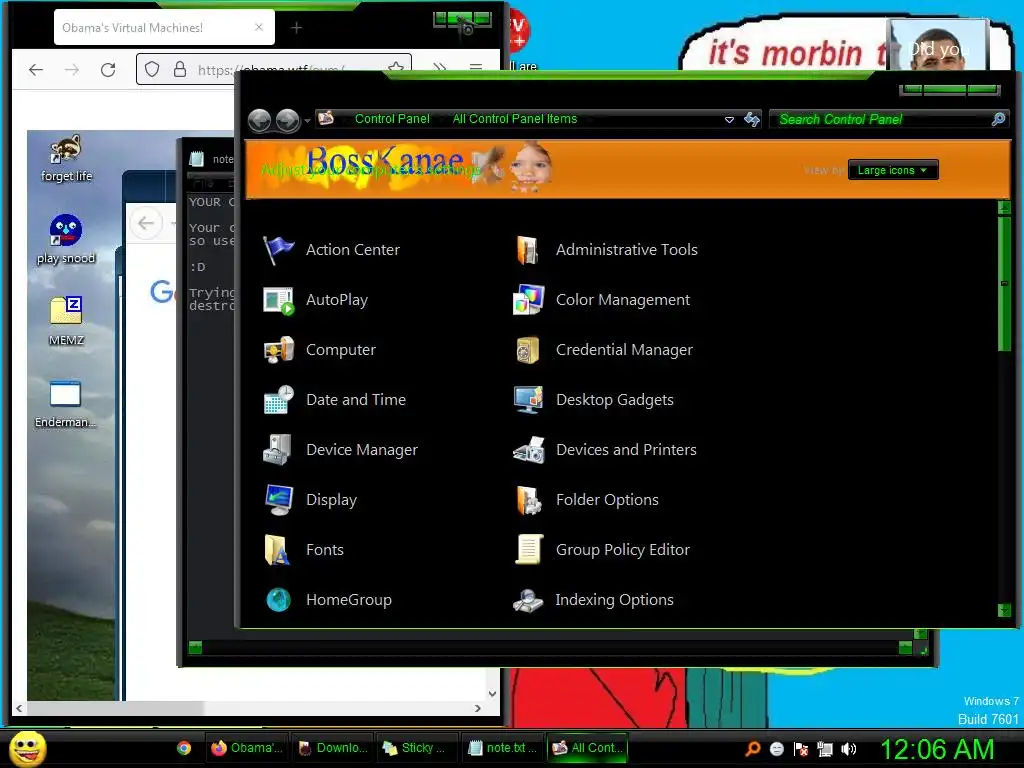
Task: Open the HomeGroup globe icon
Action: [279, 600]
